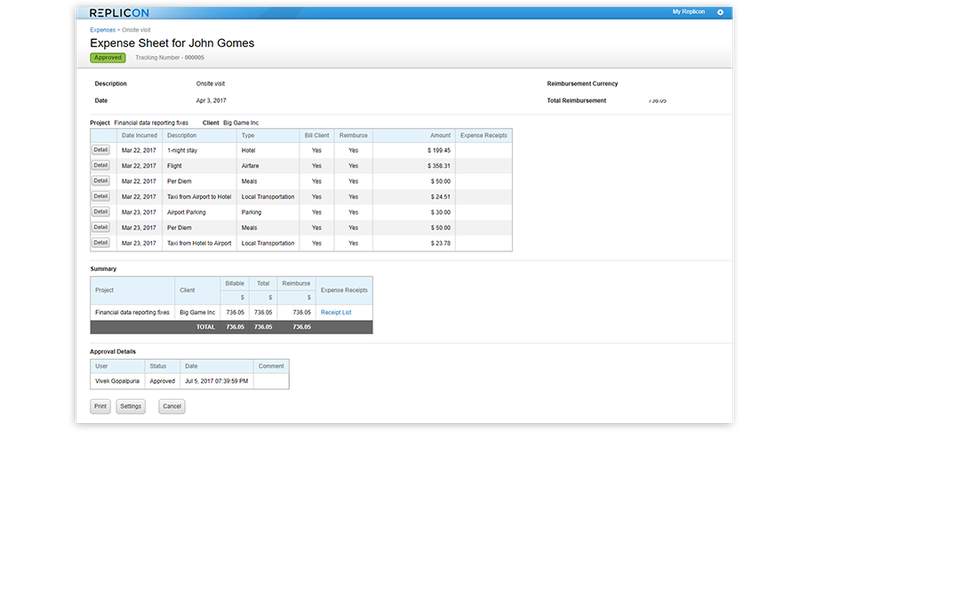The image size is (960, 591).
Task: Click the Date Incurred column header
Action: point(139,135)
